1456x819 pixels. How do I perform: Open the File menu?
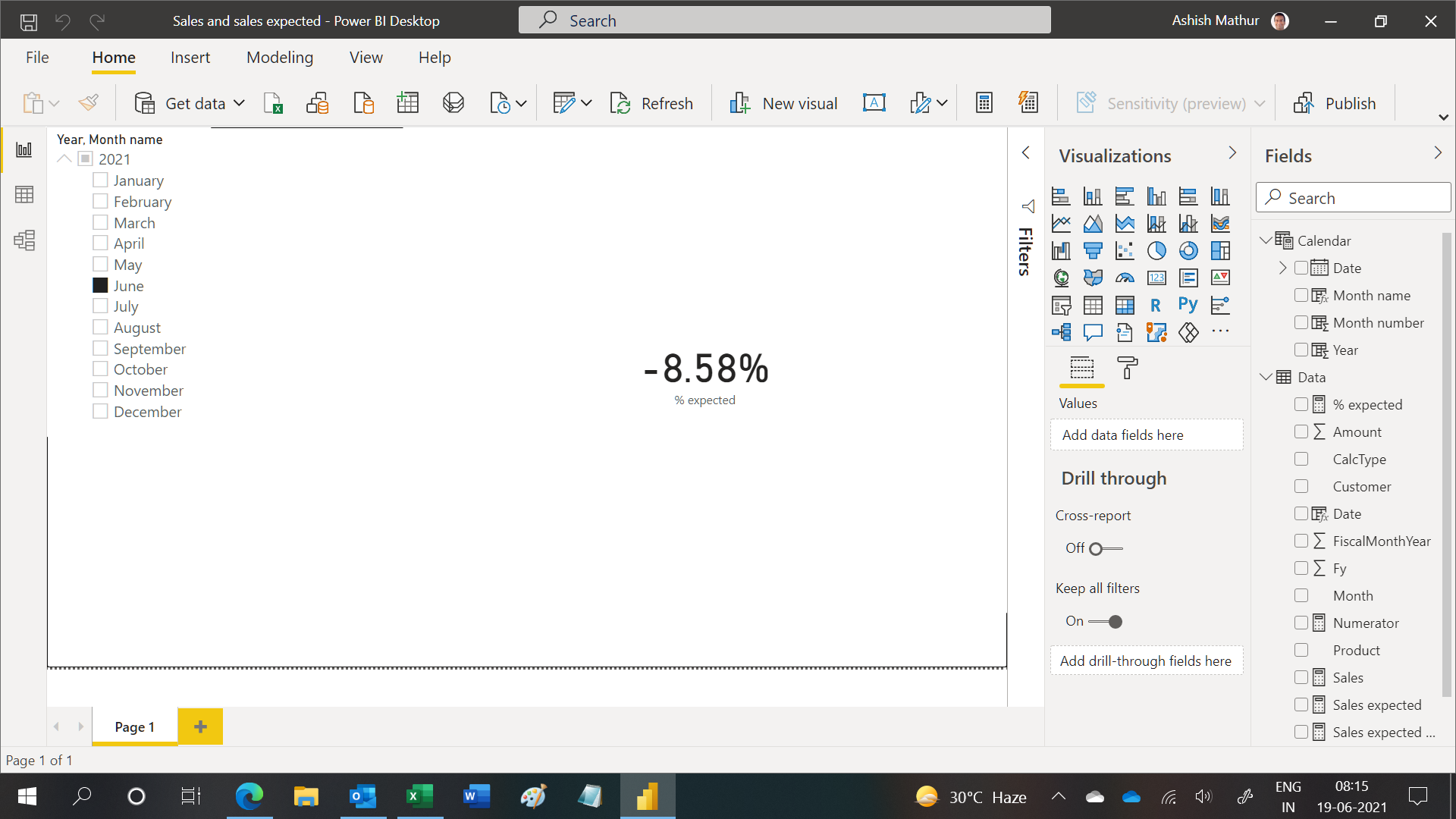[37, 58]
